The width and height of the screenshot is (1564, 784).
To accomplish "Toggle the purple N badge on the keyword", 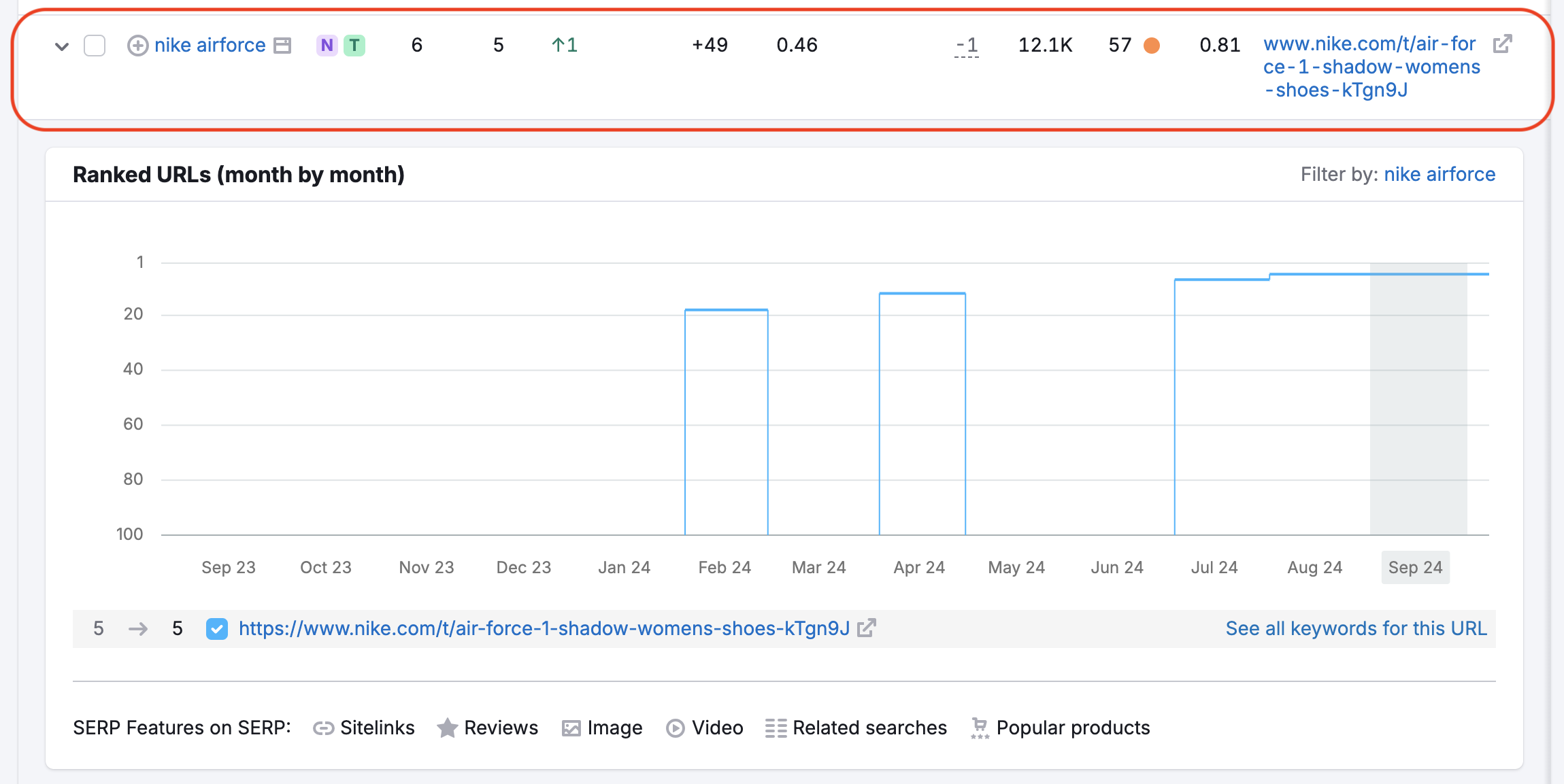I will [327, 45].
